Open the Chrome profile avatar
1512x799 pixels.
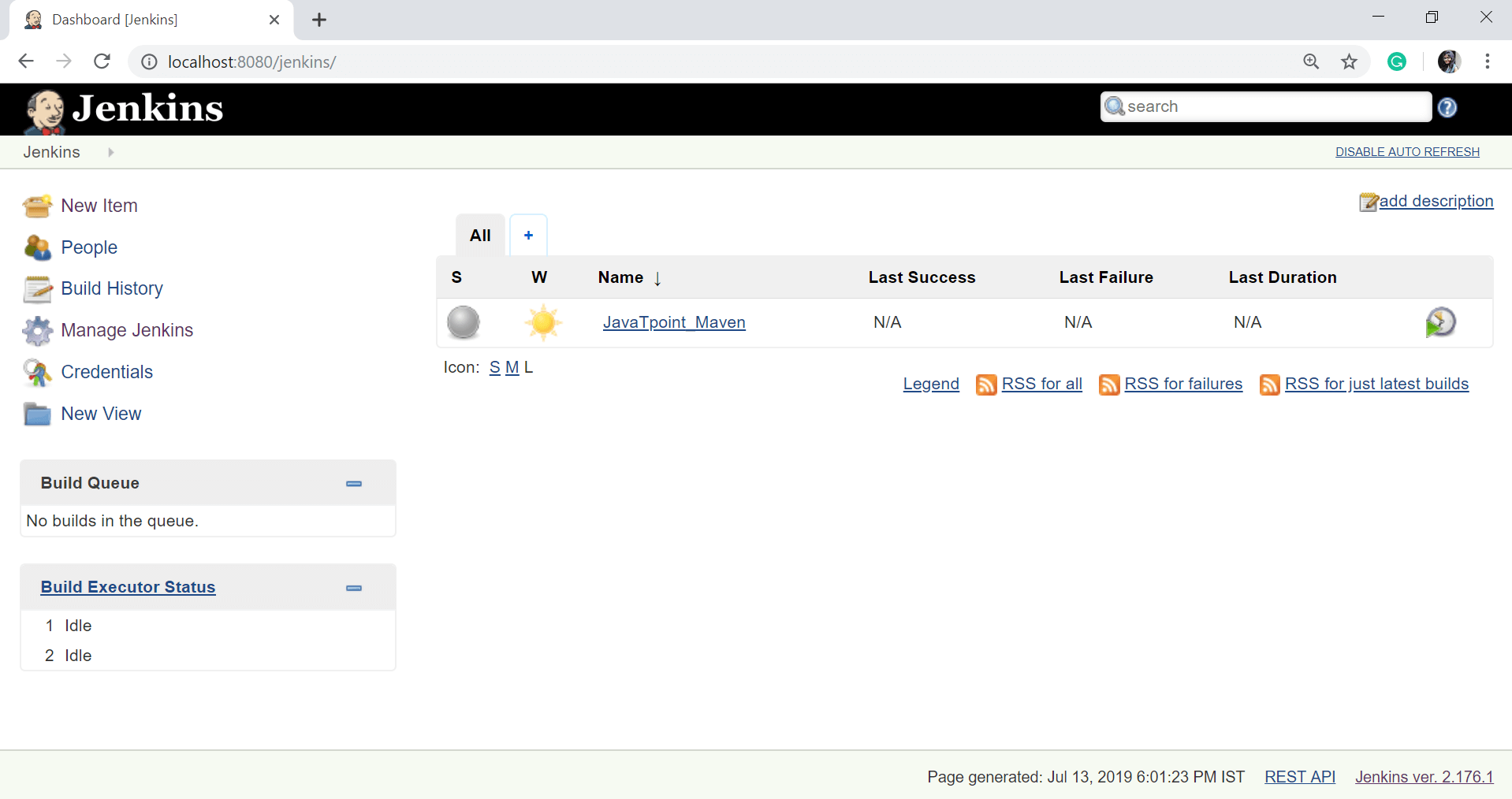pyautogui.click(x=1449, y=61)
